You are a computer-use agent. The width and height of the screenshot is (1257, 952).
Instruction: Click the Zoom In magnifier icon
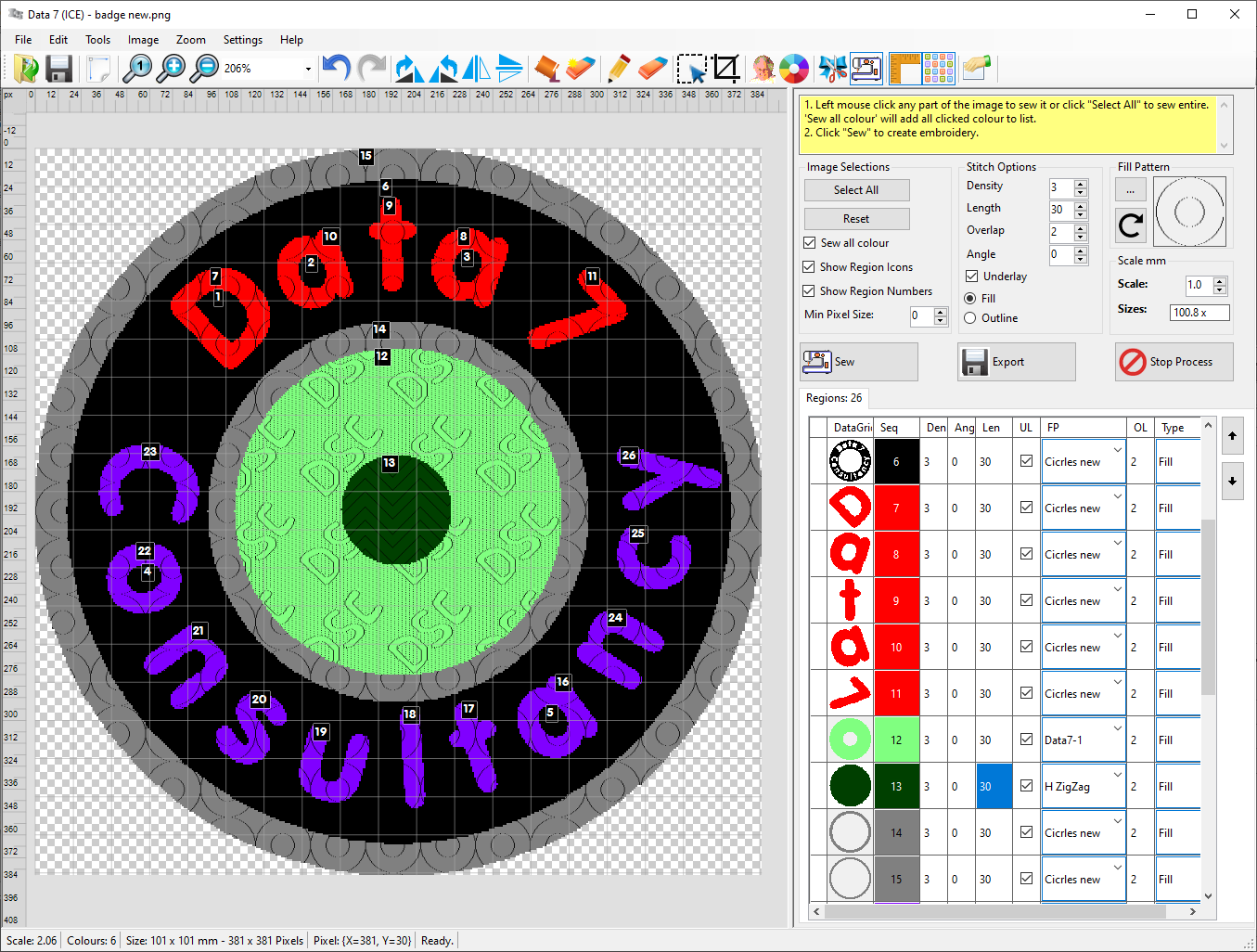click(172, 69)
